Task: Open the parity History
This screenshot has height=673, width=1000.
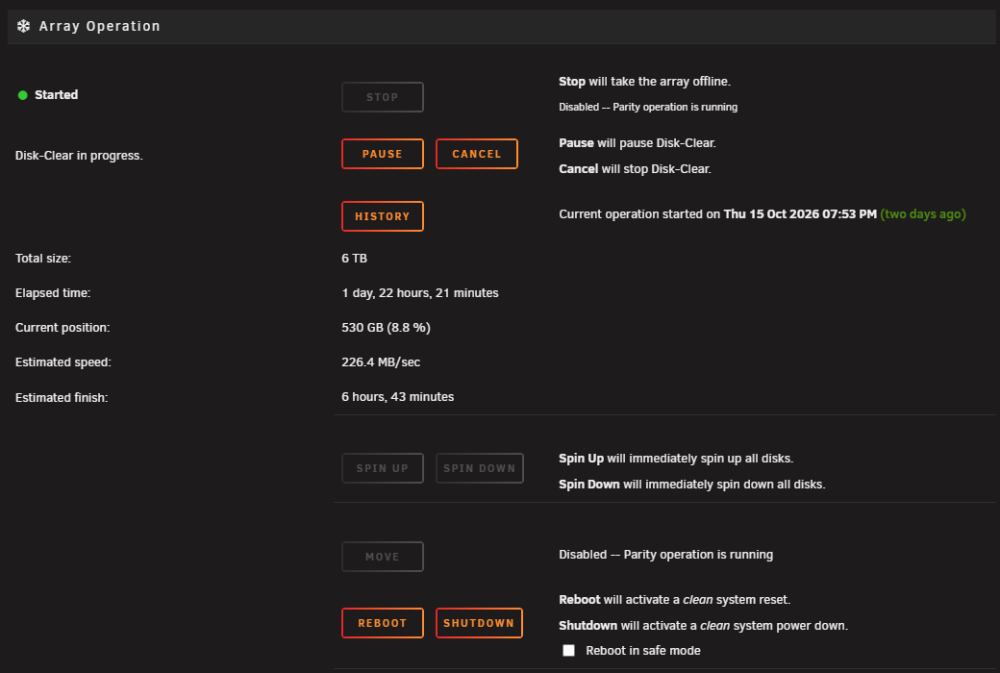Action: (x=383, y=216)
